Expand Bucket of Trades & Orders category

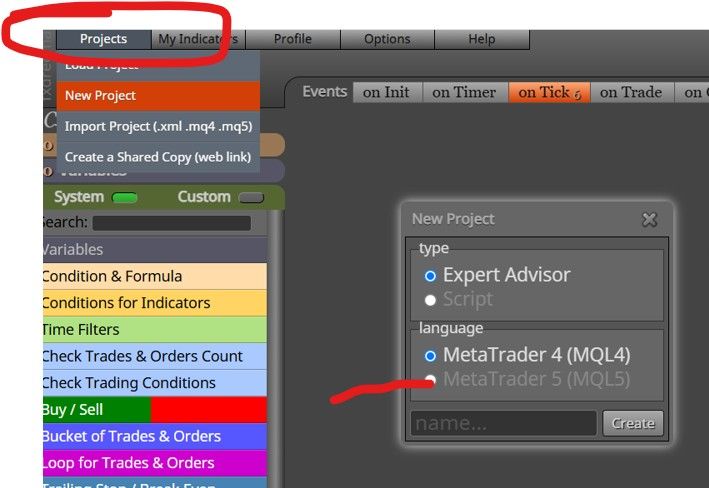(x=155, y=436)
